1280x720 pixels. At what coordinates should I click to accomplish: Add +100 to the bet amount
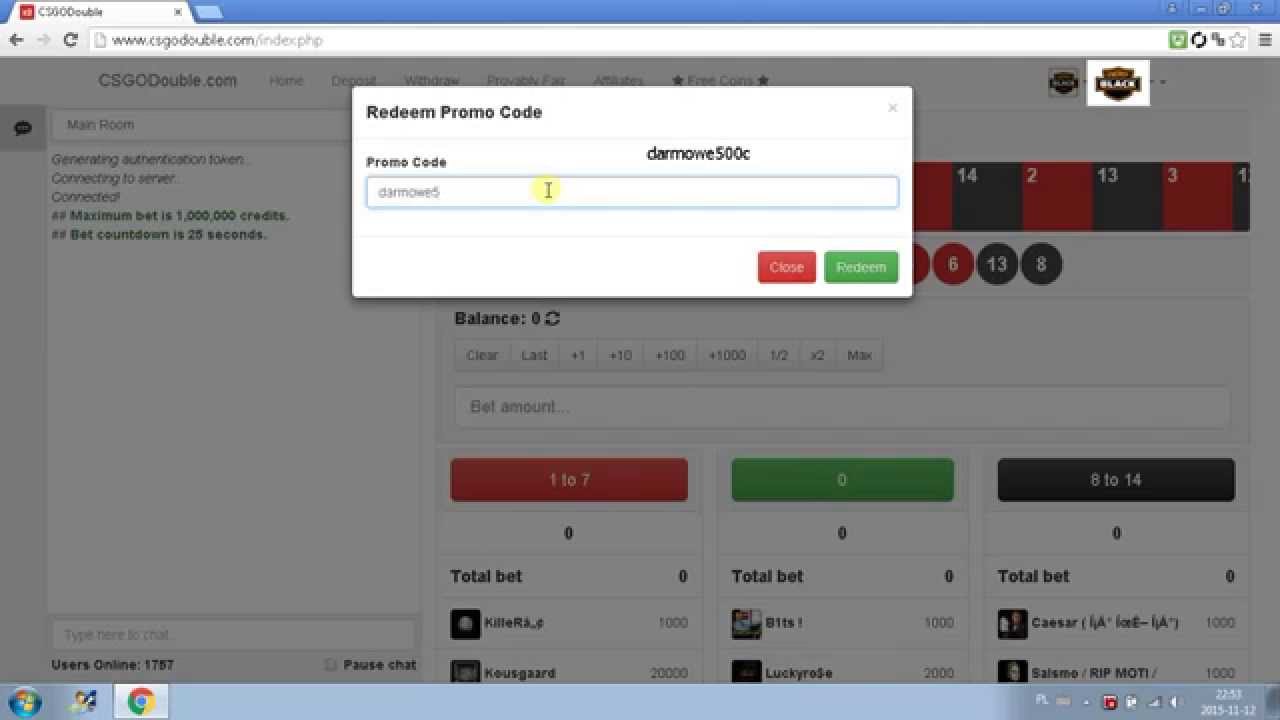coord(670,355)
